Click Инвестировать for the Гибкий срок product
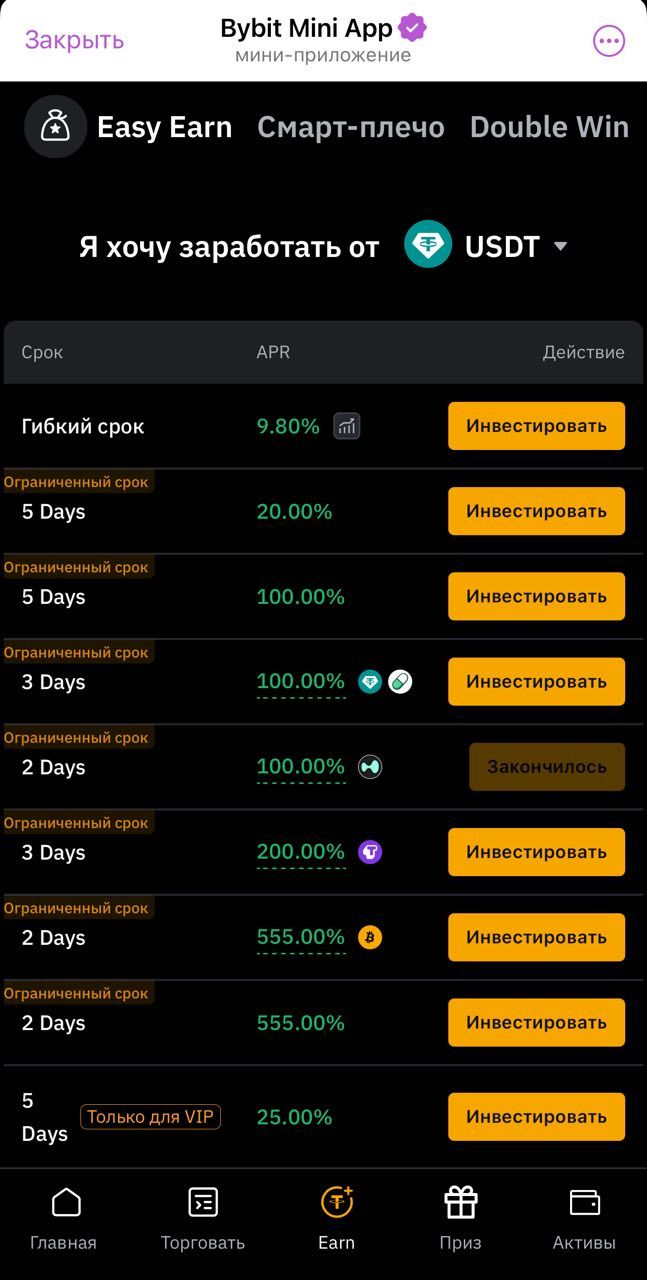Image resolution: width=647 pixels, height=1280 pixels. (536, 425)
